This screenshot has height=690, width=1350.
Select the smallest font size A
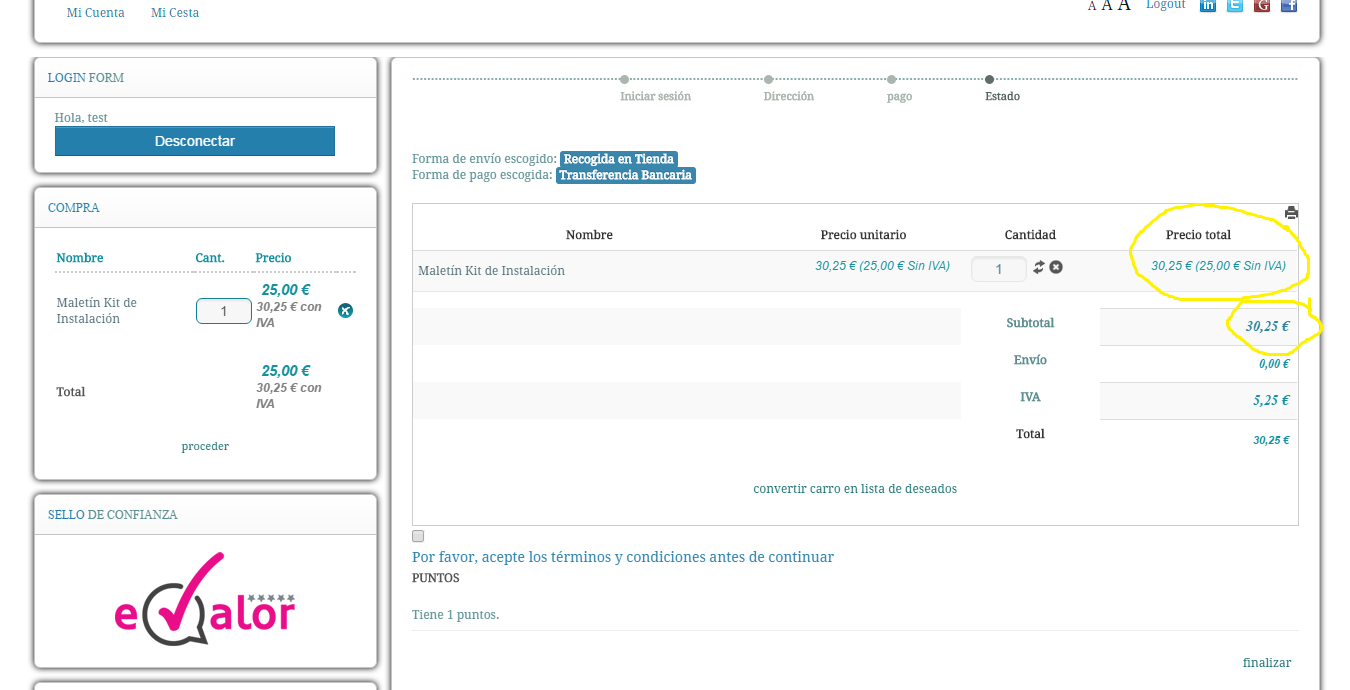(x=1092, y=6)
